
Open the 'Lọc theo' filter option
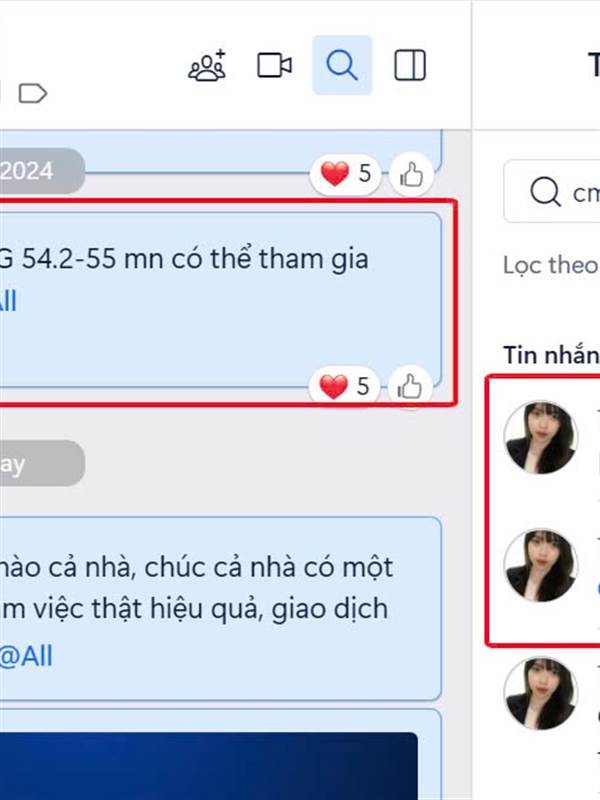[x=551, y=265]
